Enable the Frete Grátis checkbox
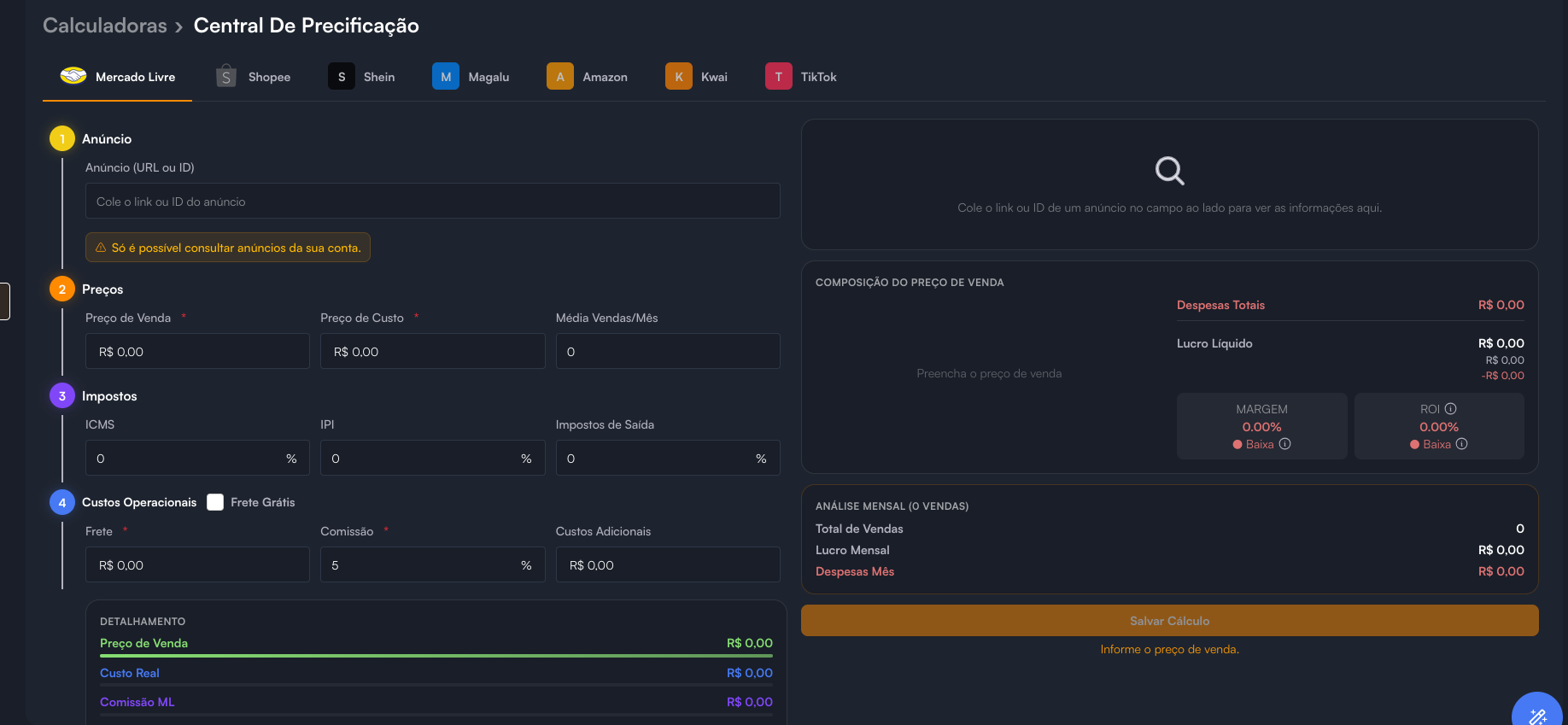 (x=215, y=502)
